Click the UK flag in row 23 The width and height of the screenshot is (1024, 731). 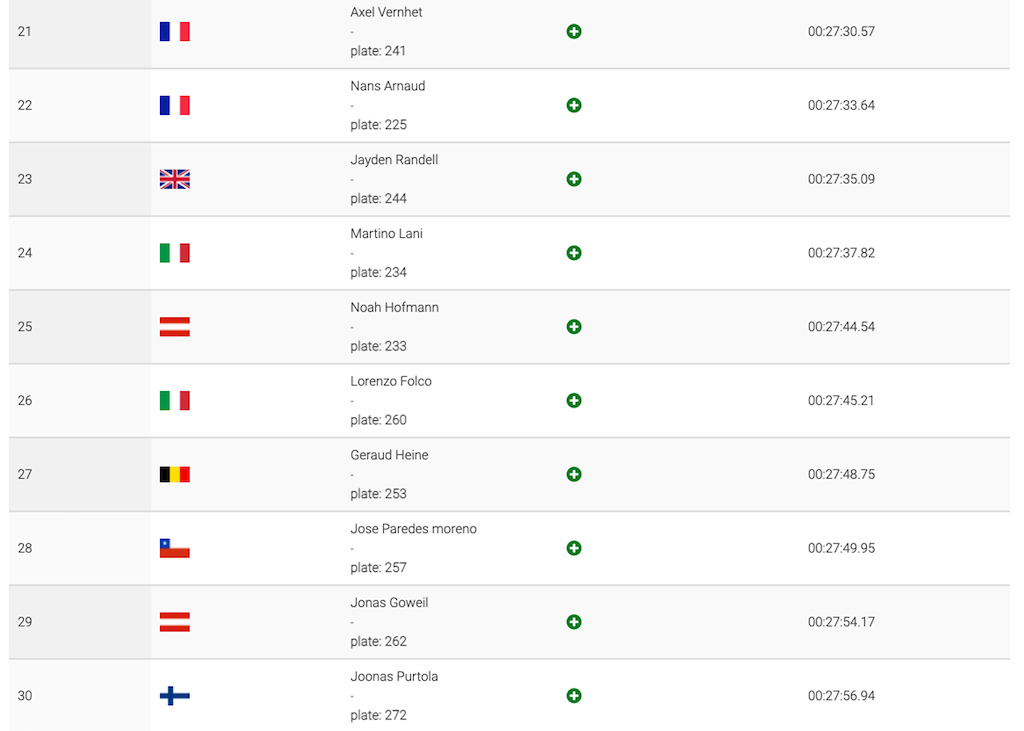click(x=174, y=179)
